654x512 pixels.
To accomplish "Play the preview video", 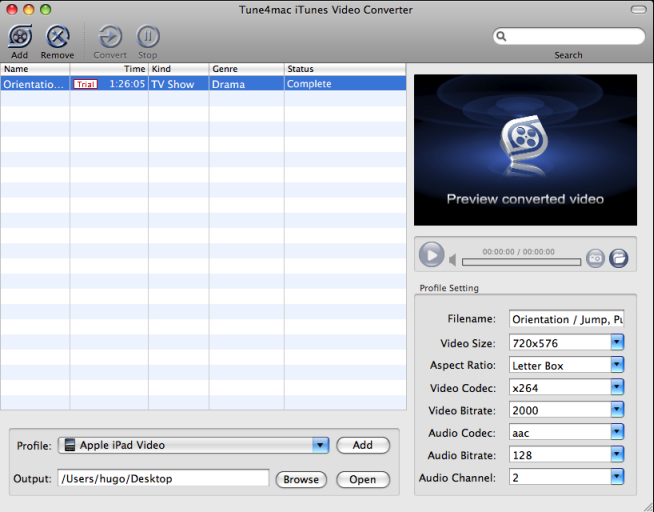I will click(x=431, y=254).
